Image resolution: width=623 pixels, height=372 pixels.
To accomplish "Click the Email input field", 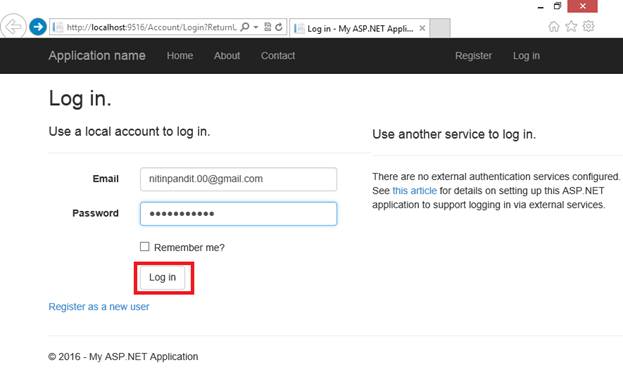I will click(238, 179).
